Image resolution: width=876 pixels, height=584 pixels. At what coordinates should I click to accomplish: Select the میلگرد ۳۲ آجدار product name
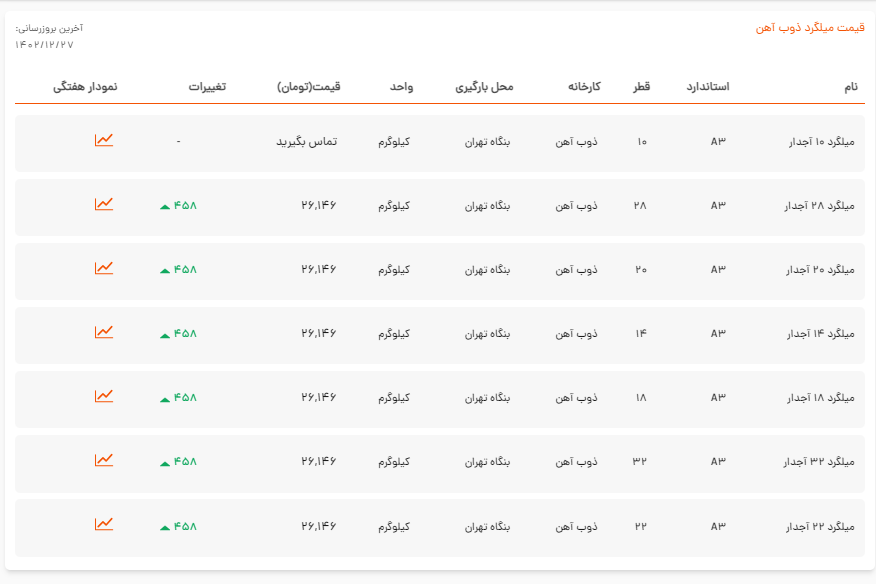tap(823, 462)
